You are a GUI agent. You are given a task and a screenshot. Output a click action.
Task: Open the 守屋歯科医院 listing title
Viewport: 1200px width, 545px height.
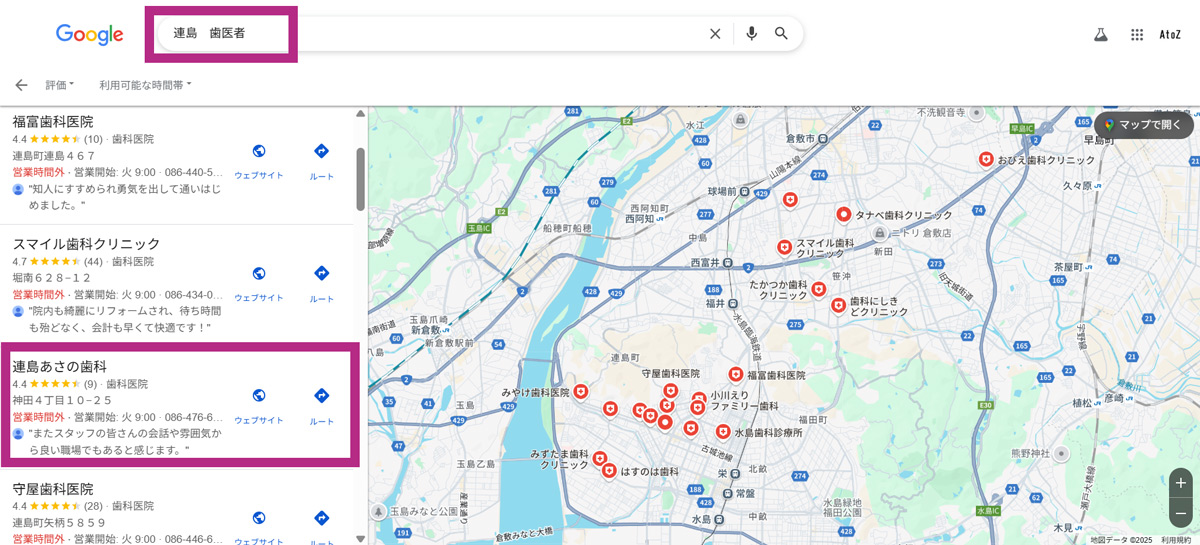53,489
